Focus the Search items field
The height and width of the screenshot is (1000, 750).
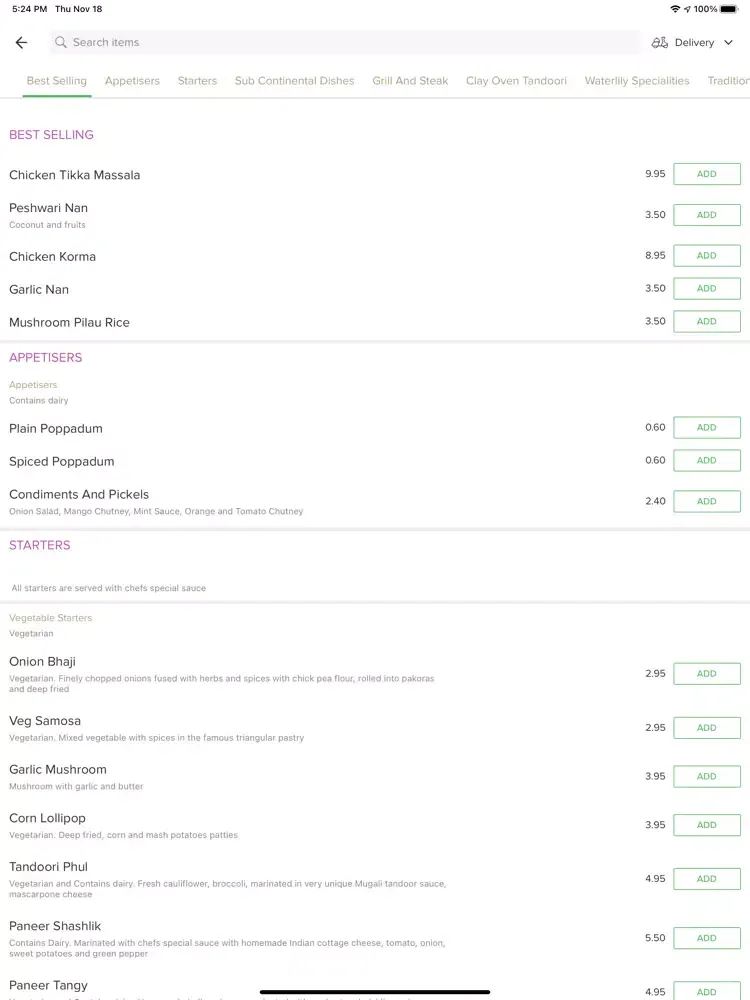(x=345, y=42)
